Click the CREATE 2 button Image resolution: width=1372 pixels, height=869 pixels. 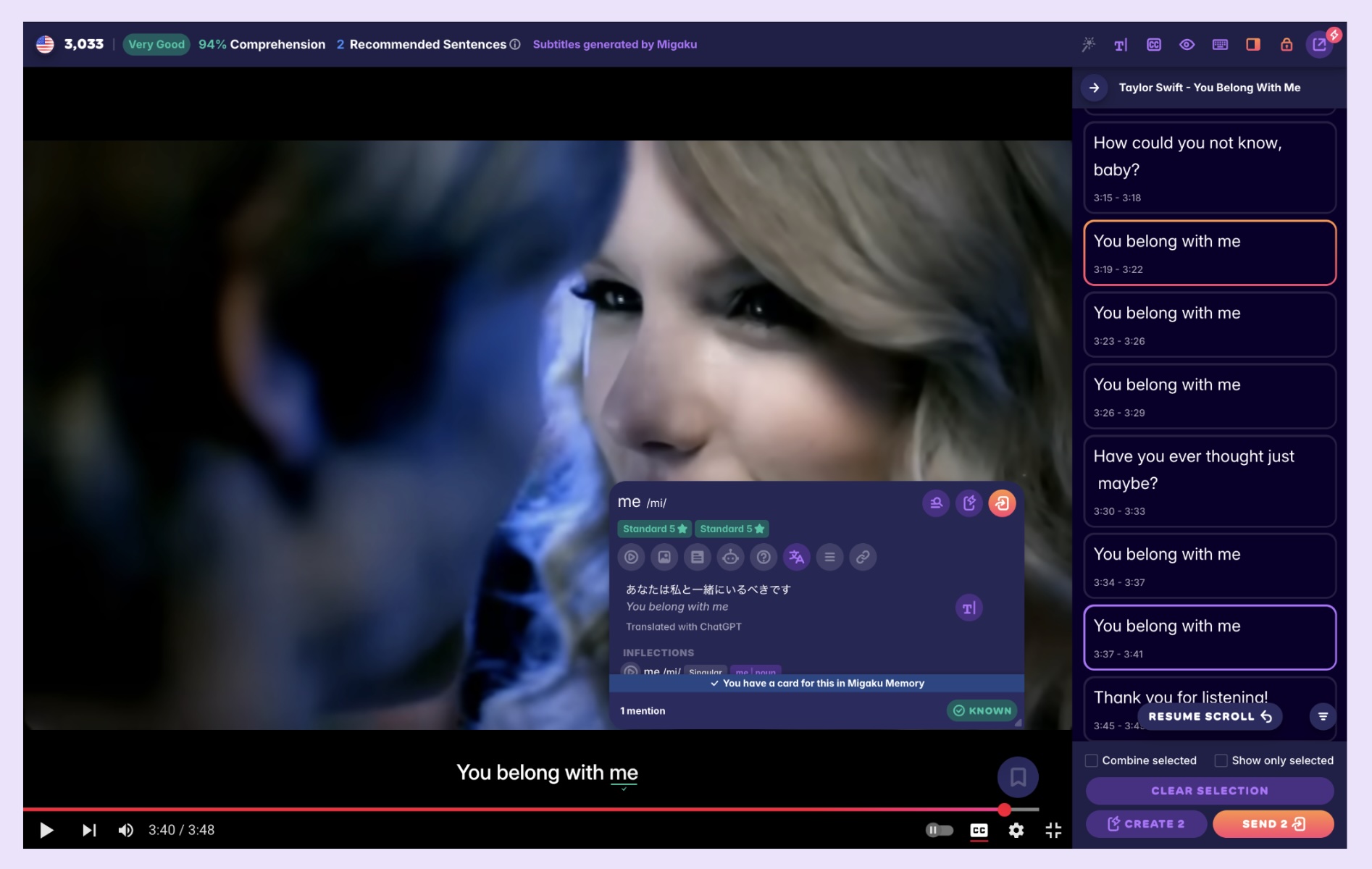(1146, 823)
